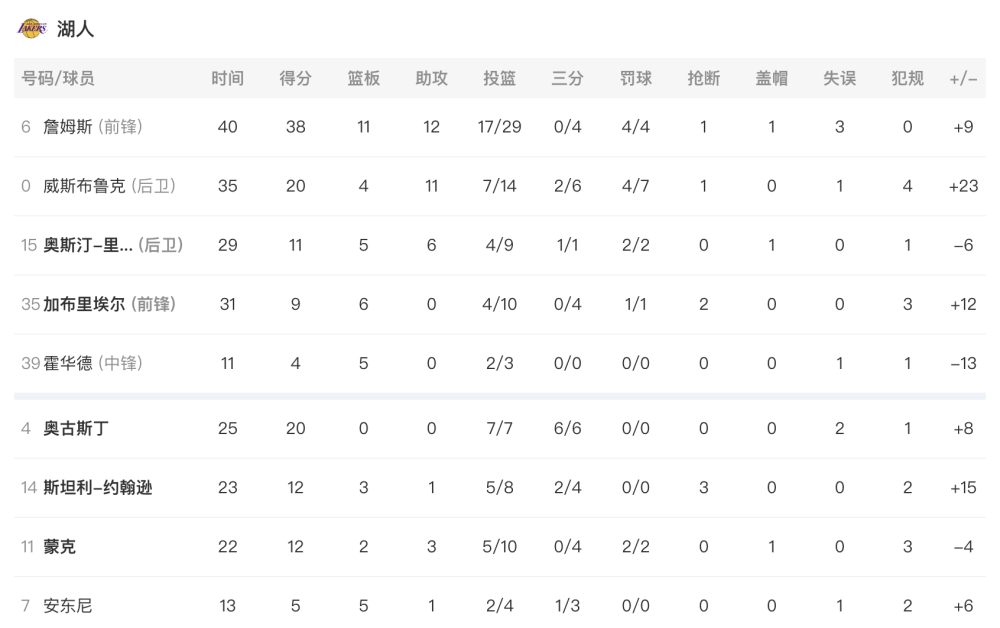
Task: Sort by 得分 column header
Action: [x=295, y=78]
